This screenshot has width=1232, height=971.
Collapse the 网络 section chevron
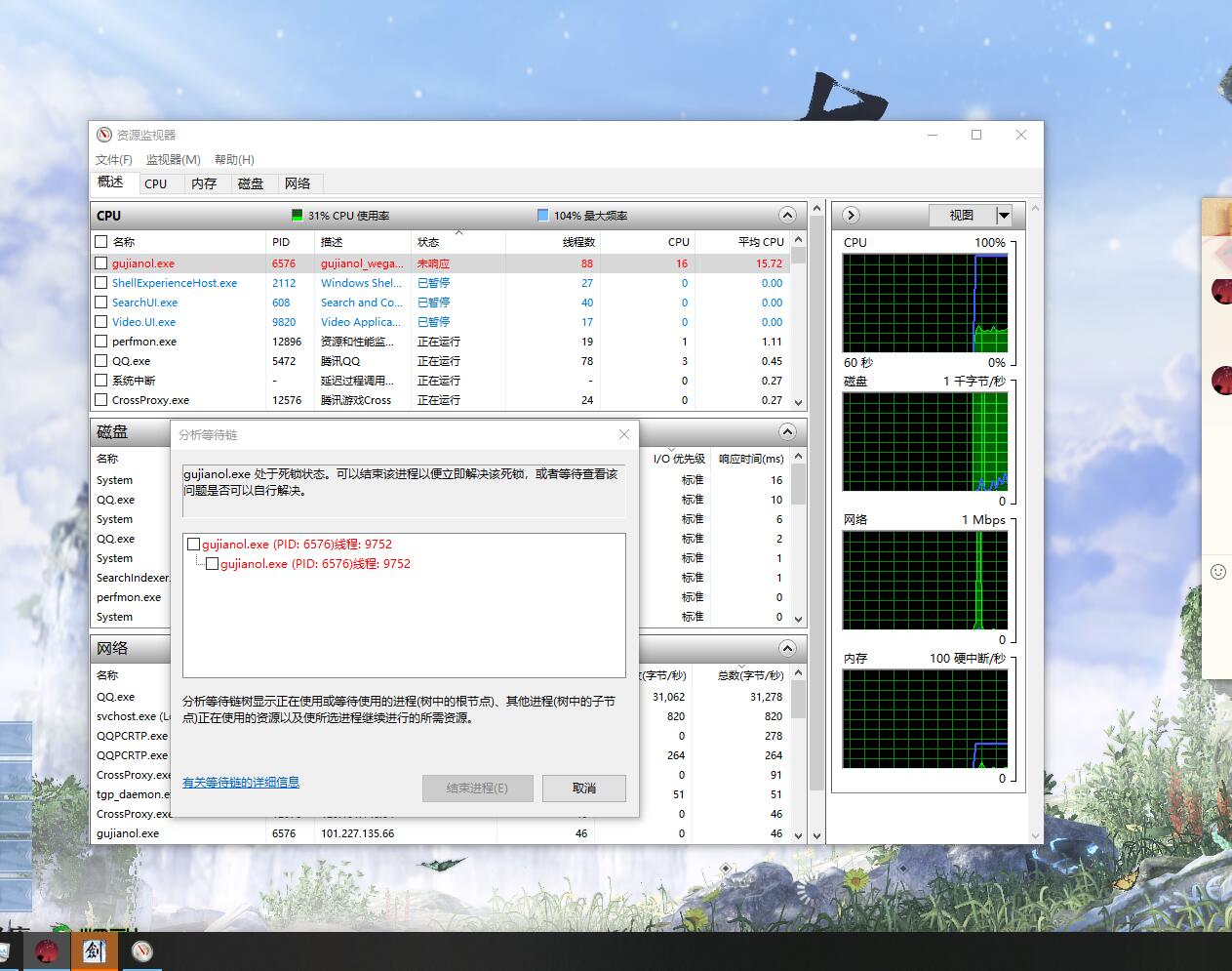click(787, 648)
